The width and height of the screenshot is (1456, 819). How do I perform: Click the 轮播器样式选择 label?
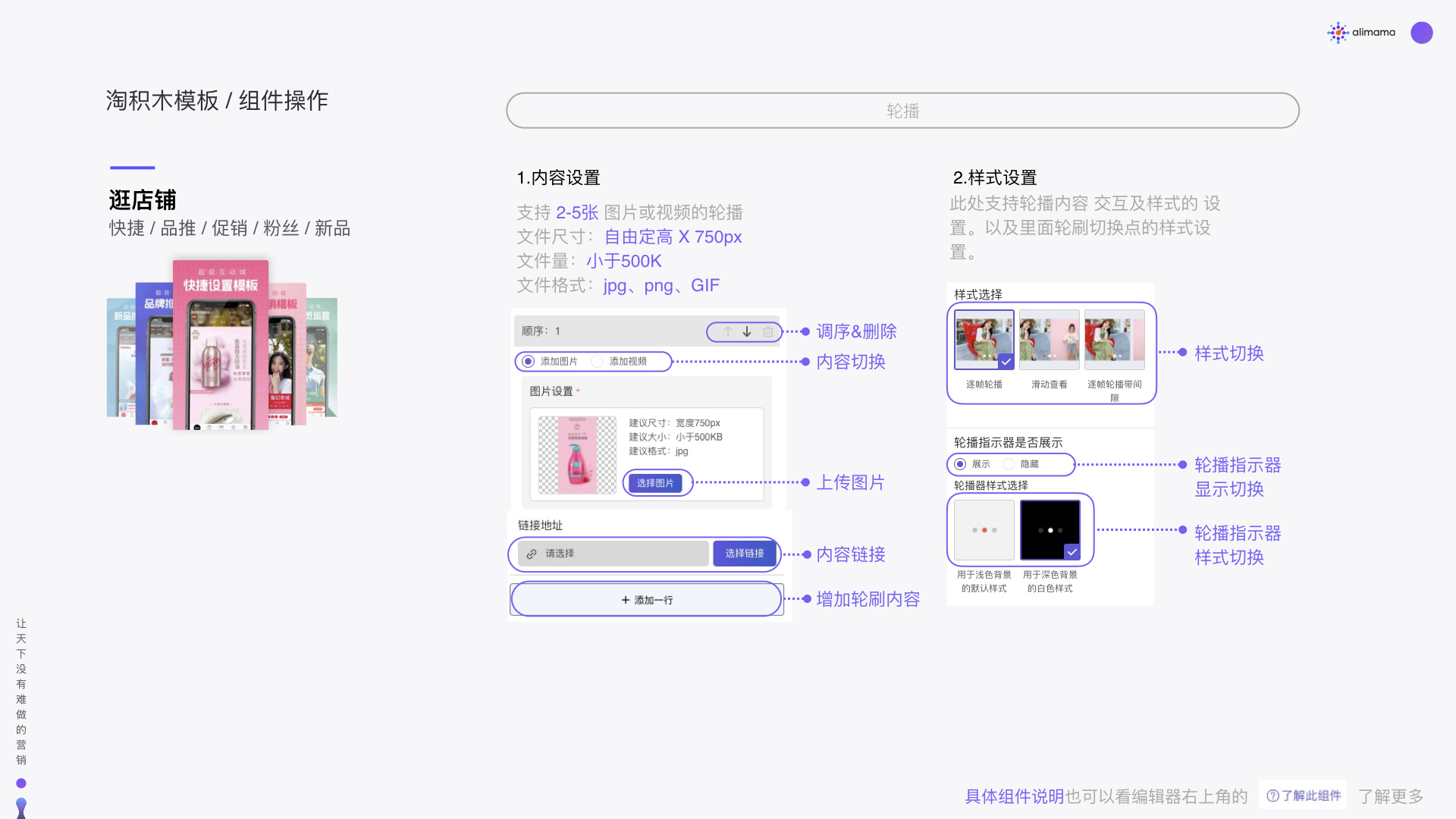click(990, 485)
